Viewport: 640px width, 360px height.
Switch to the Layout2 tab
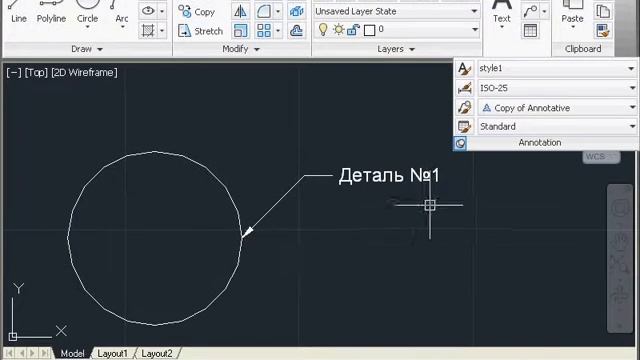157,353
